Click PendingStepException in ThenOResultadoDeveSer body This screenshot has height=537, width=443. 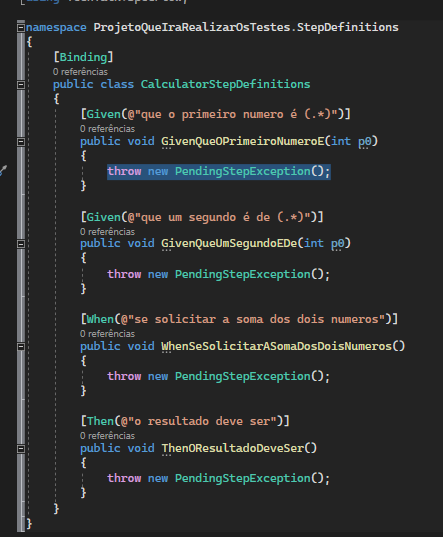pos(243,478)
